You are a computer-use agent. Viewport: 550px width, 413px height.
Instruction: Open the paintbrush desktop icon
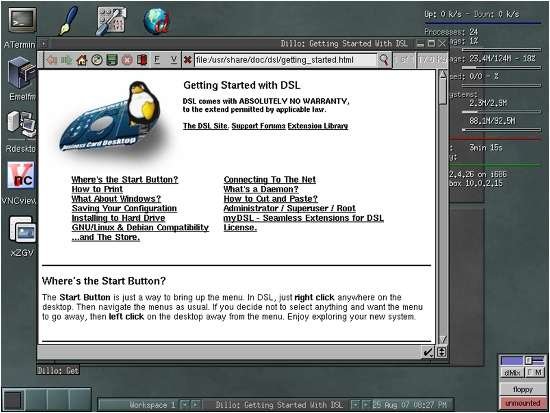68,20
